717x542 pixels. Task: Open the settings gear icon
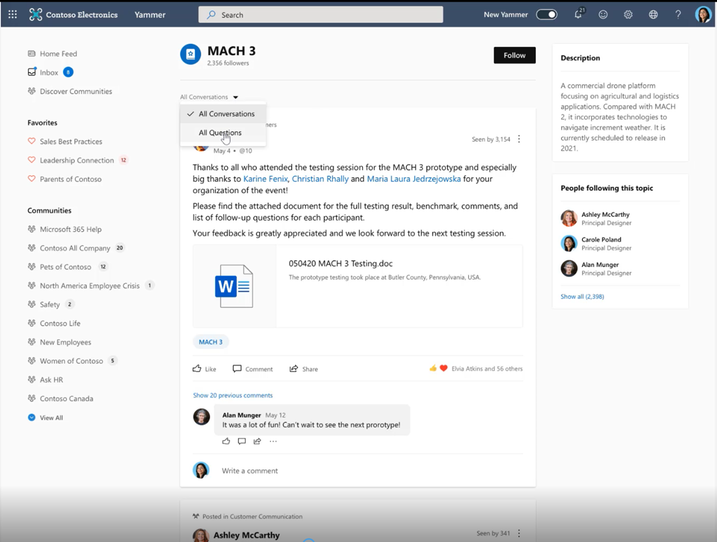628,15
